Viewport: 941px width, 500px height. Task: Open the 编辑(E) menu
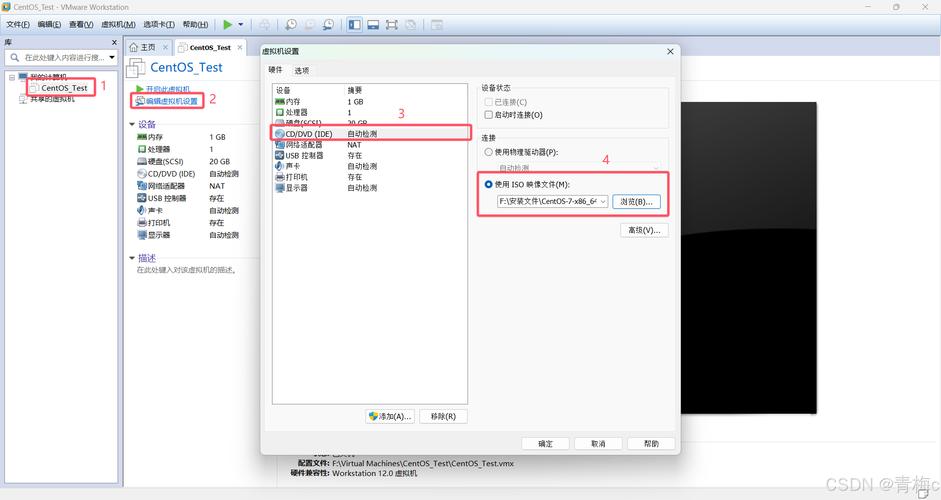49,25
